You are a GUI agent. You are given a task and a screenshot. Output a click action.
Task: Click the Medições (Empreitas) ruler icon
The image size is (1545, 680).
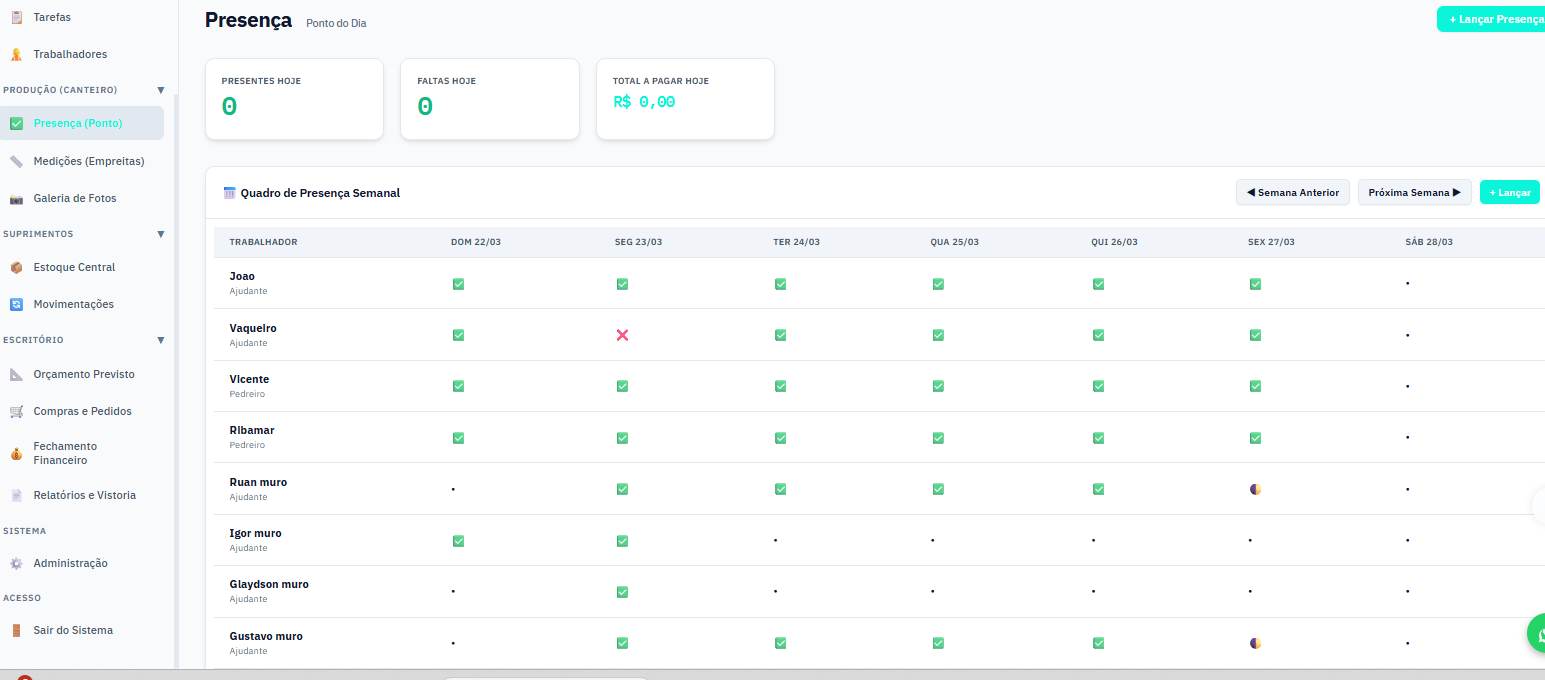pyautogui.click(x=16, y=161)
